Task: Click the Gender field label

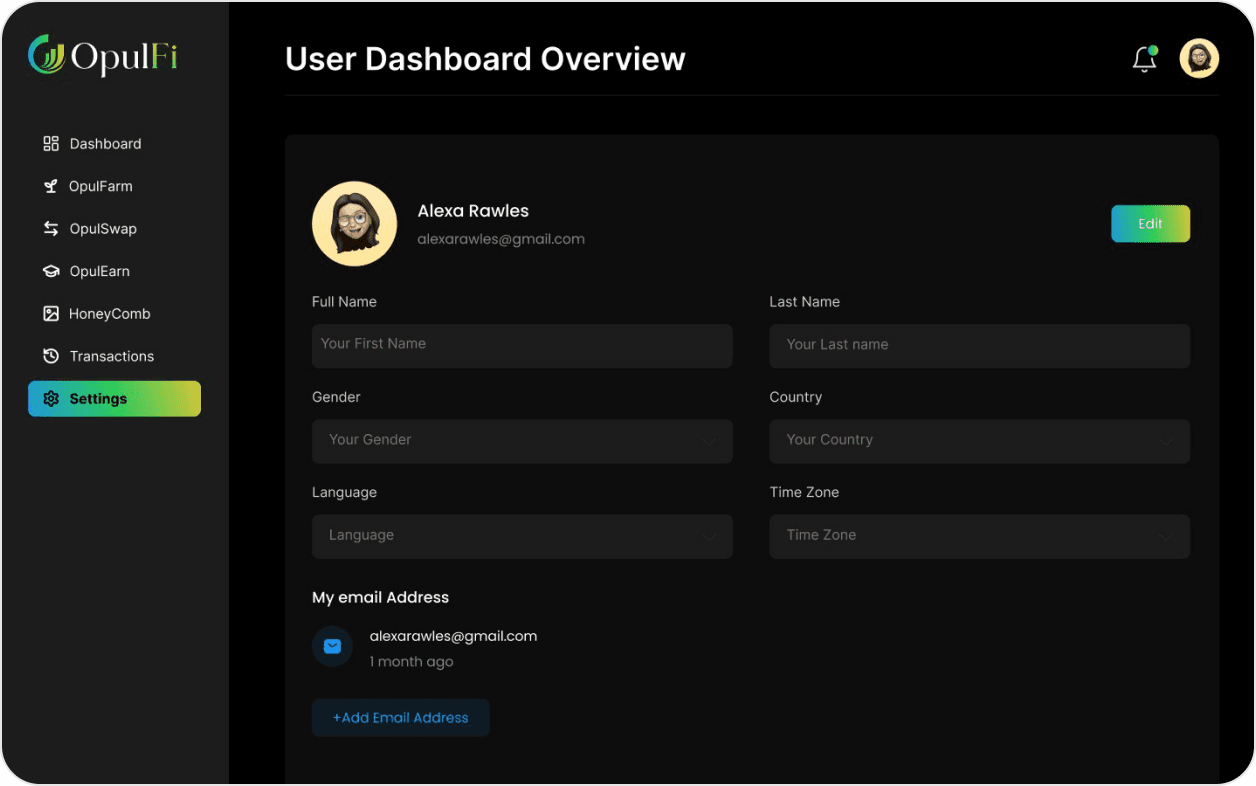Action: coord(336,397)
